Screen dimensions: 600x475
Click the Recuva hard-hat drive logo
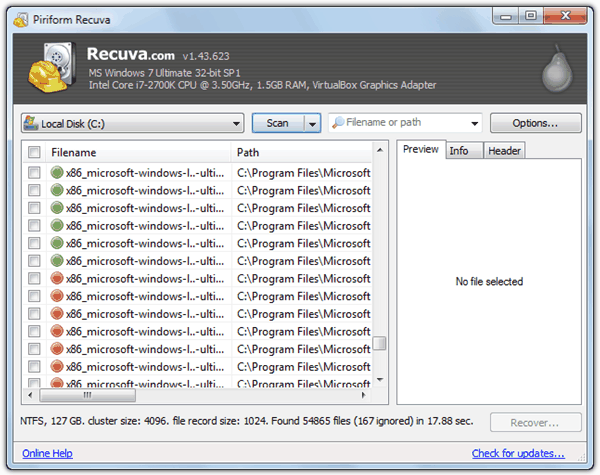coord(52,67)
